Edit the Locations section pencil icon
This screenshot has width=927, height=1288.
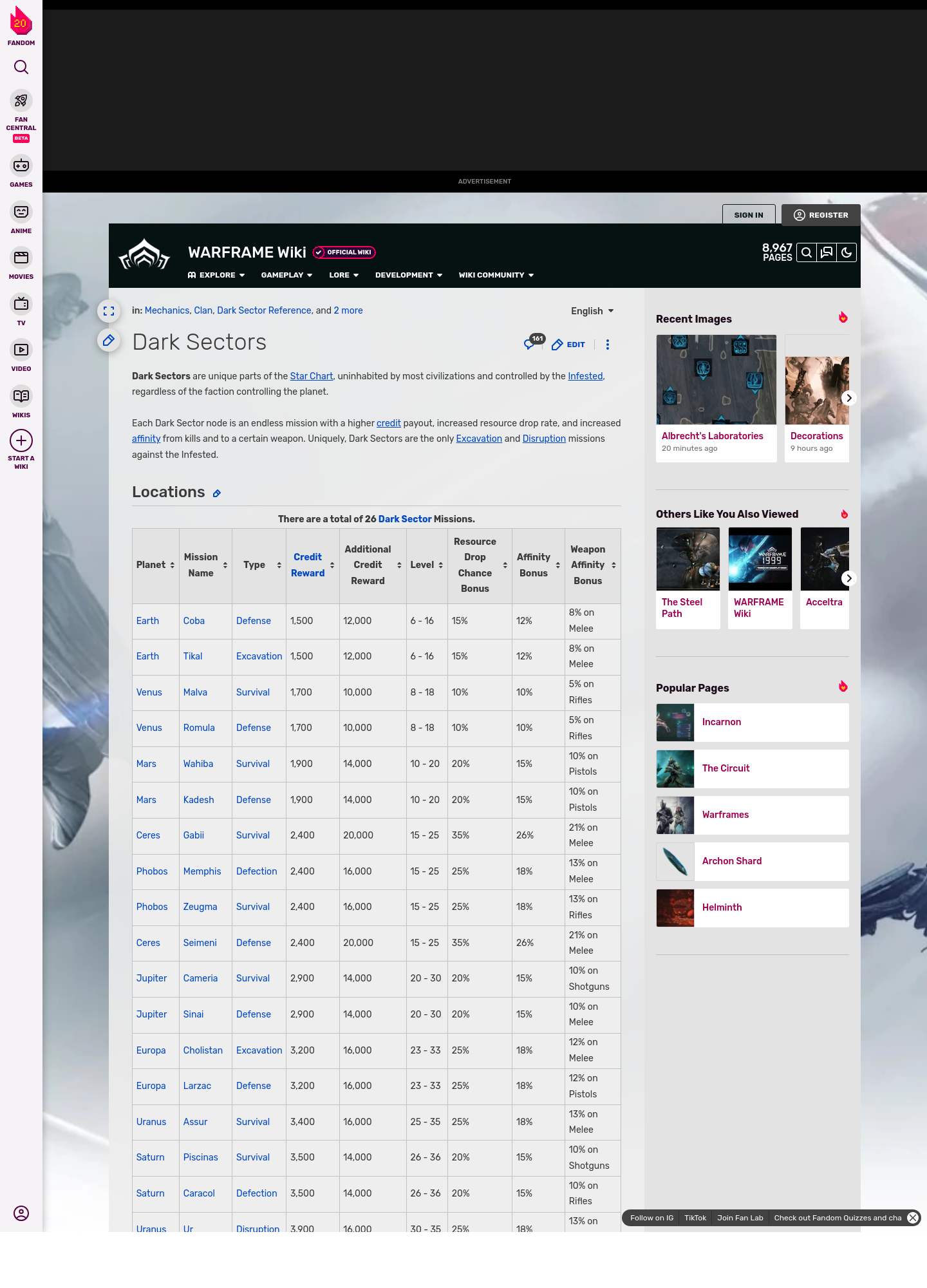click(x=217, y=493)
